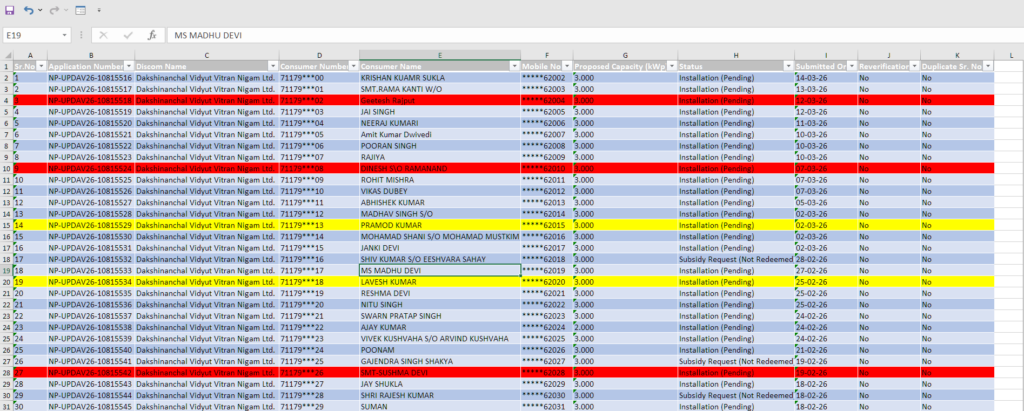
Task: Click submitted date 14-03-26
Action: [x=826, y=78]
